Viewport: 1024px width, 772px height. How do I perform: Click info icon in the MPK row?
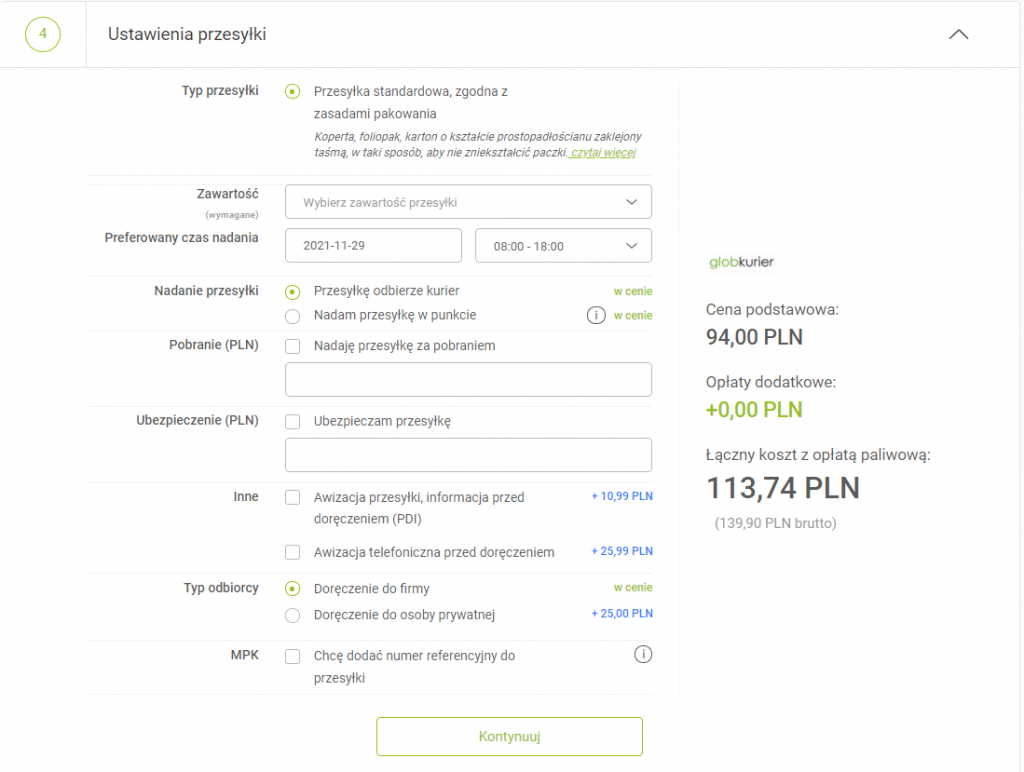click(x=643, y=655)
